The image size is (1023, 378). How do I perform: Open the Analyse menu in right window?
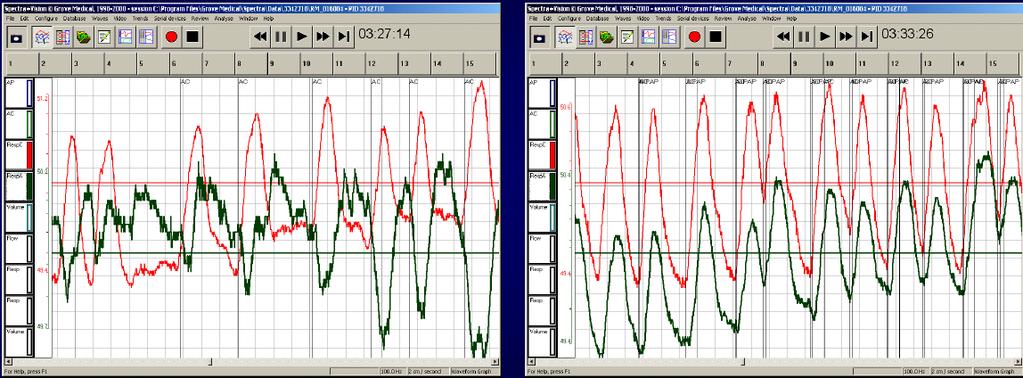click(747, 18)
